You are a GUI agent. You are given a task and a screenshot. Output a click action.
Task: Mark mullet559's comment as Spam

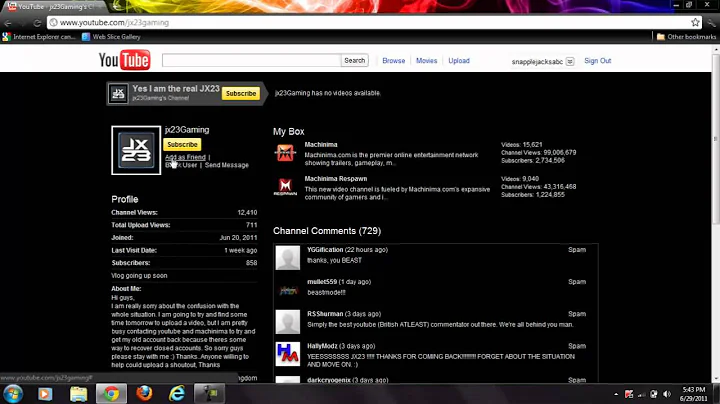coord(577,282)
